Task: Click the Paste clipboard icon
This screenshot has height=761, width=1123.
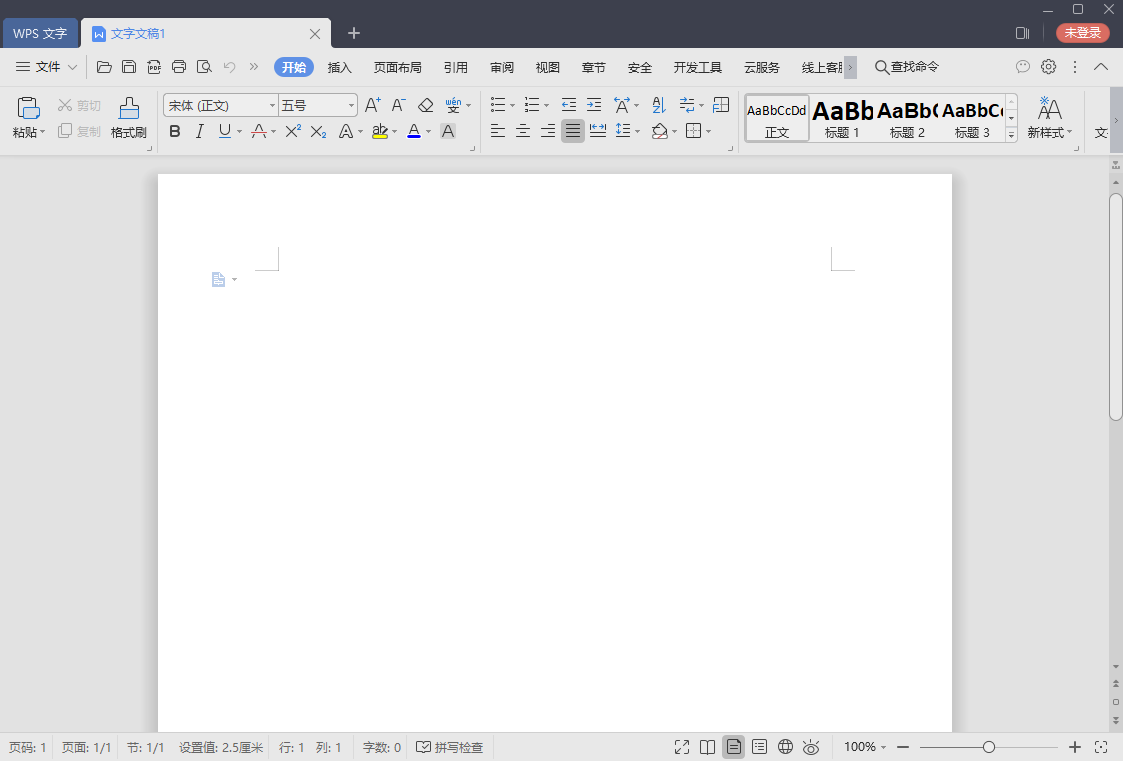Action: click(28, 109)
